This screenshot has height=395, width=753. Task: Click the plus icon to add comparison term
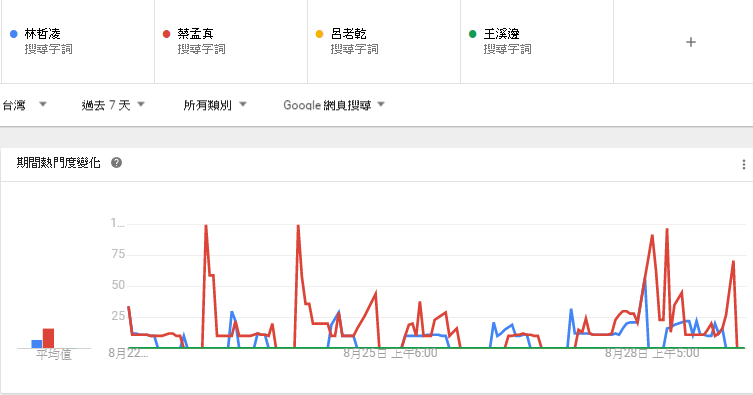tap(691, 42)
